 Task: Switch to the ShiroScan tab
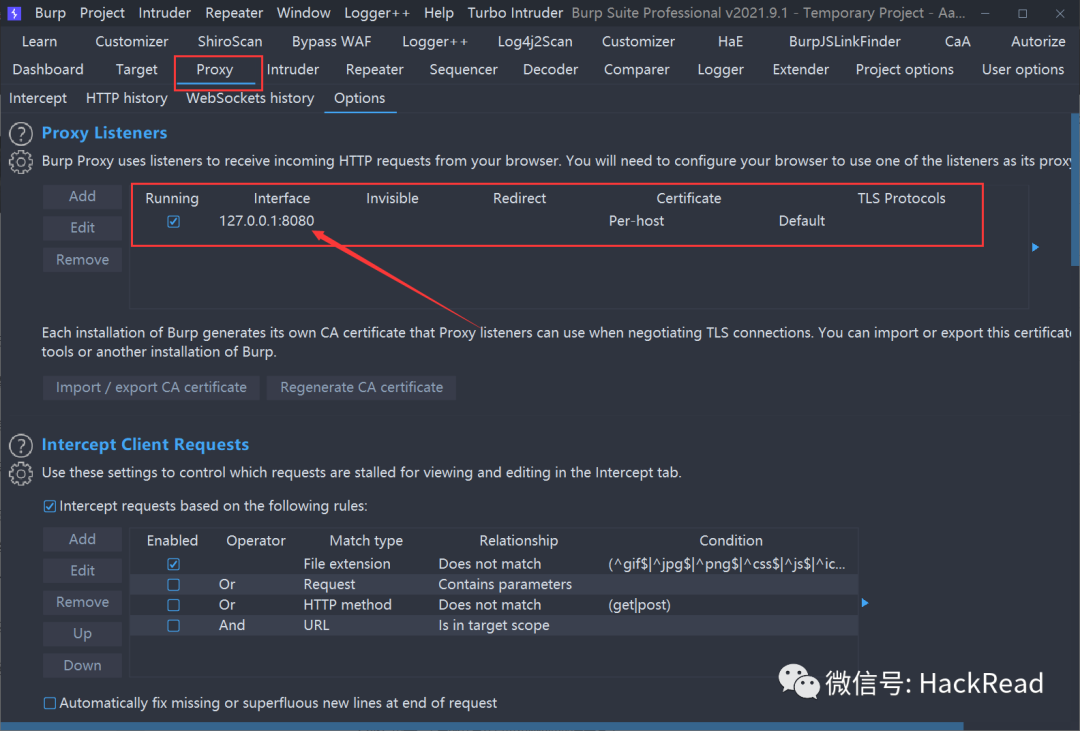tap(229, 41)
